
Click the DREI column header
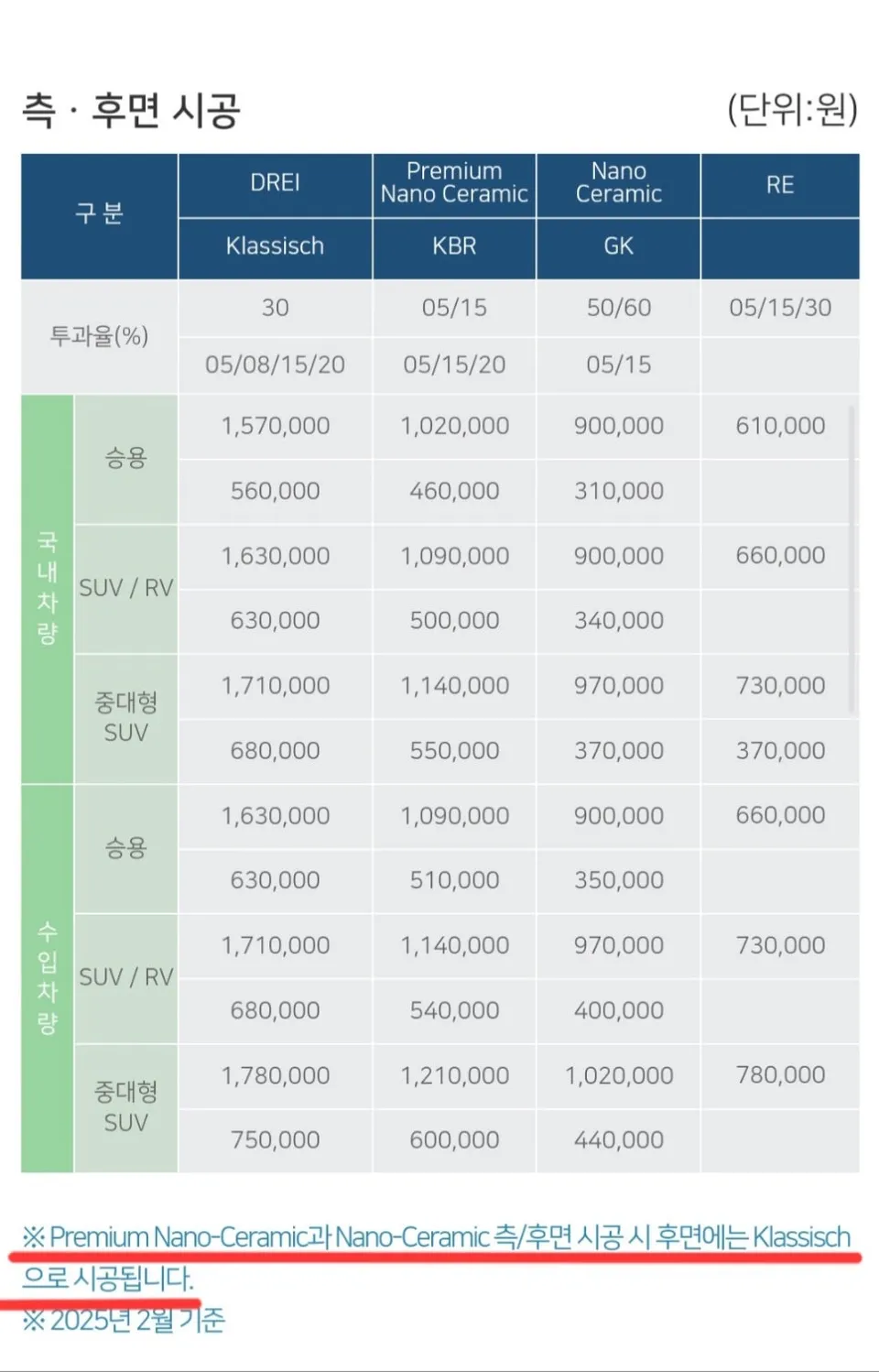tap(276, 184)
